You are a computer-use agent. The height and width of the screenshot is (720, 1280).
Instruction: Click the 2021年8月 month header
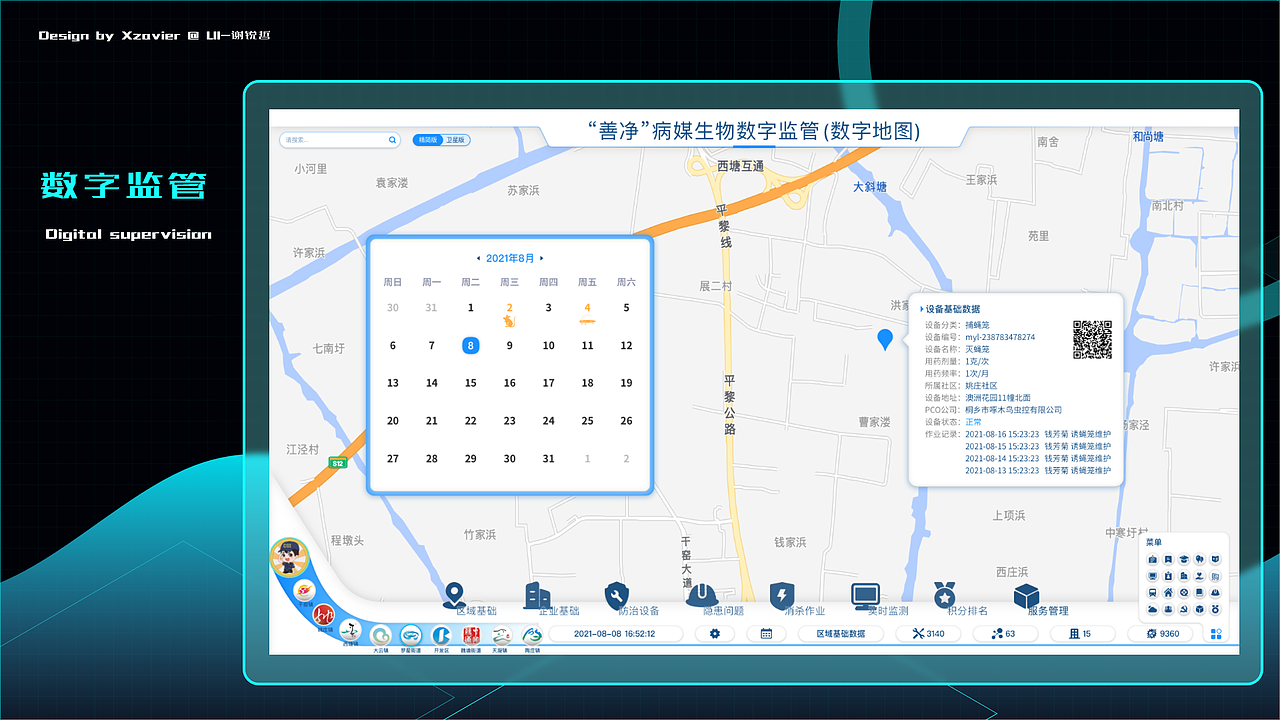pyautogui.click(x=510, y=258)
